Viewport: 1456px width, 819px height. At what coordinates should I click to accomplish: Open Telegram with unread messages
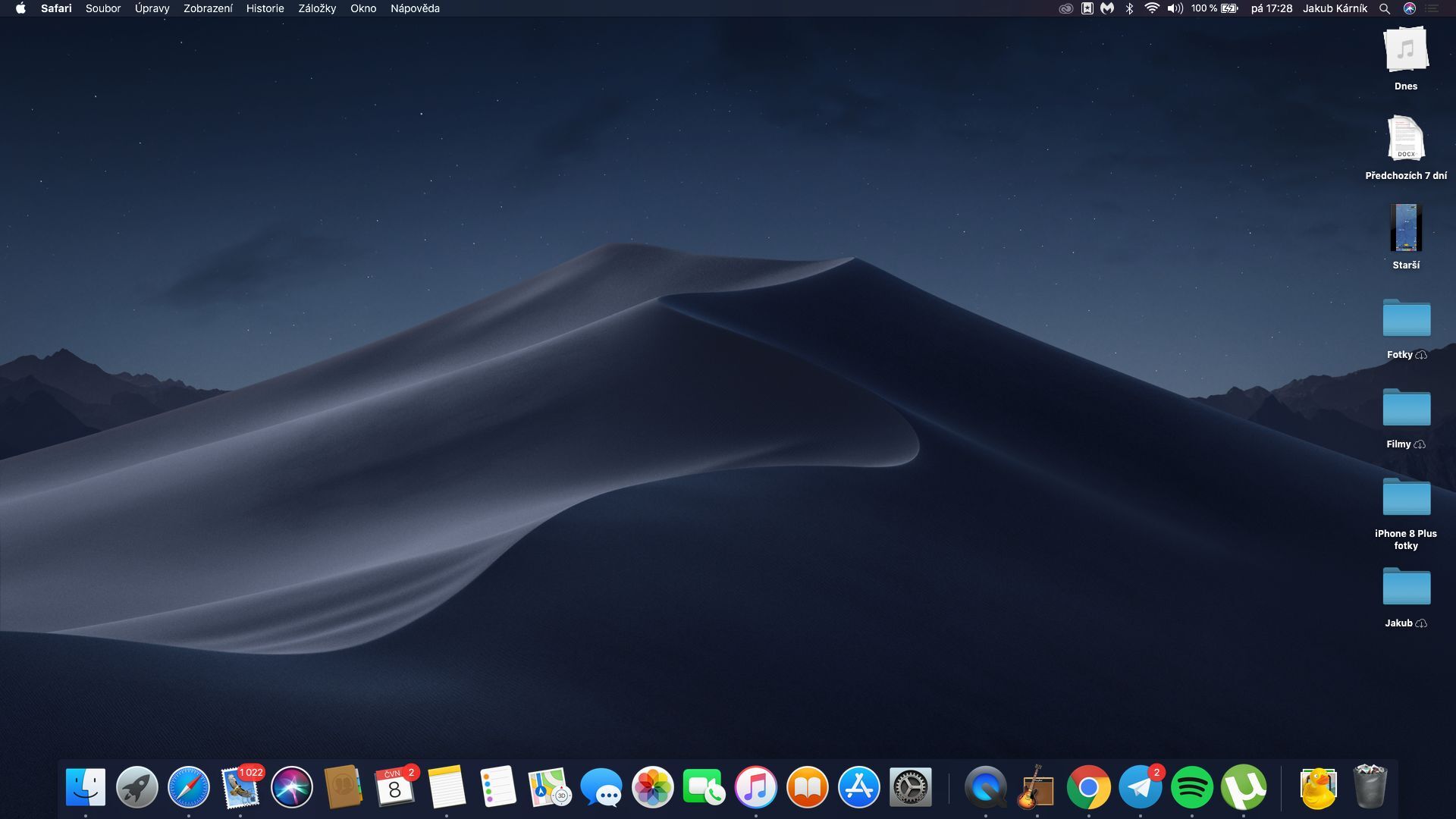[x=1141, y=787]
